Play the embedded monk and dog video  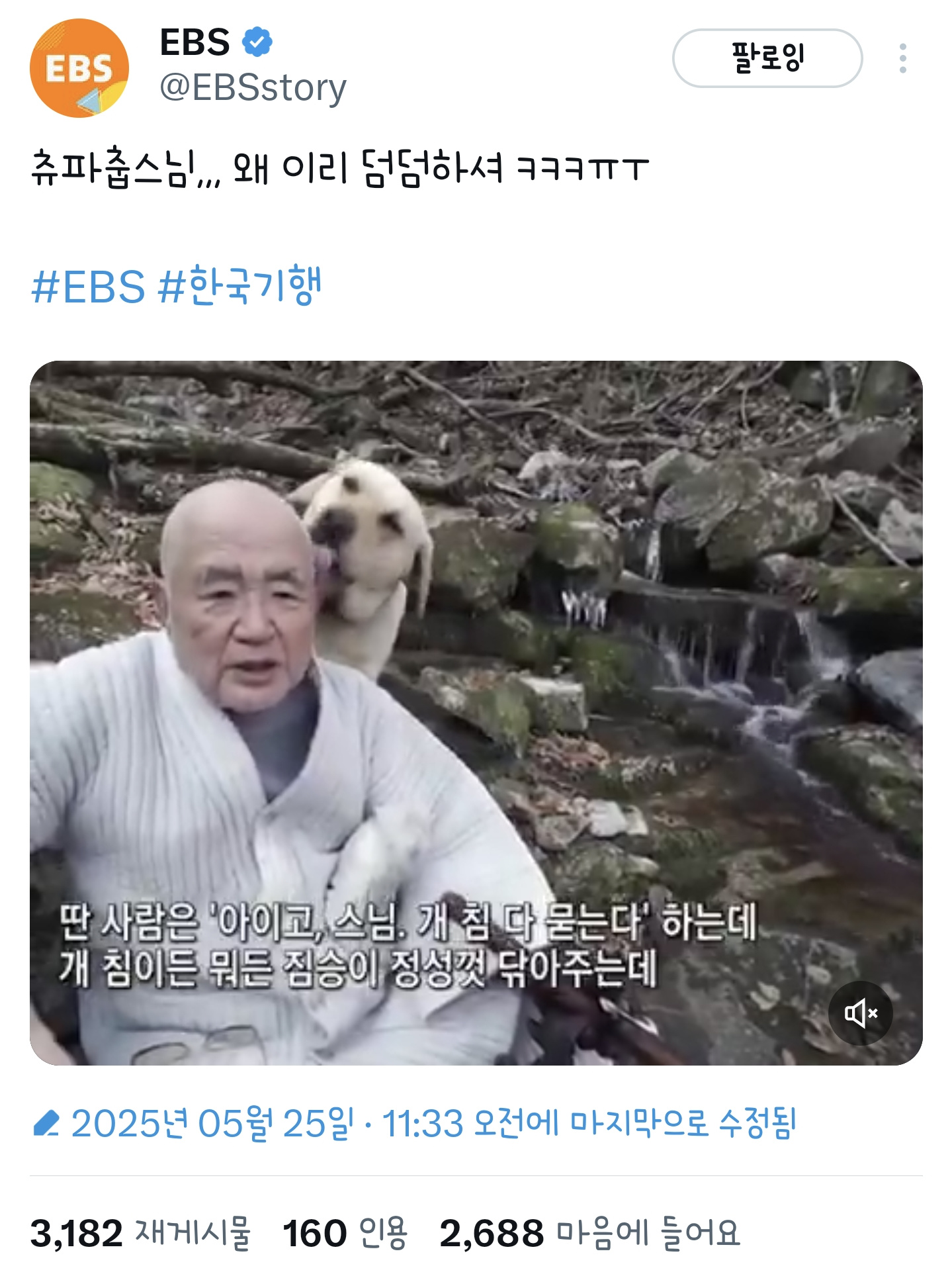(x=476, y=713)
